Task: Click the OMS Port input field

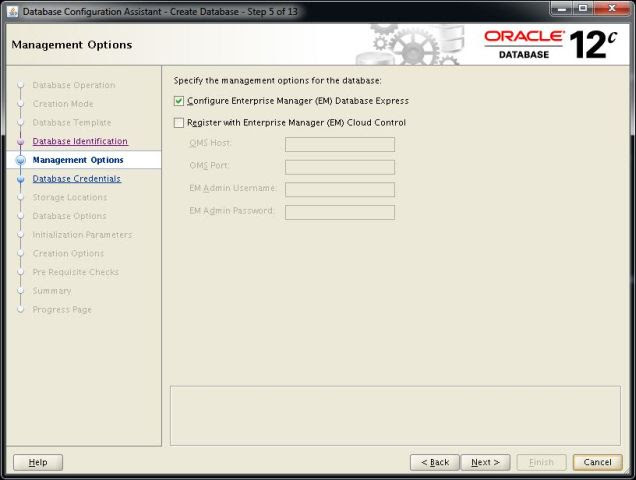Action: tap(339, 167)
